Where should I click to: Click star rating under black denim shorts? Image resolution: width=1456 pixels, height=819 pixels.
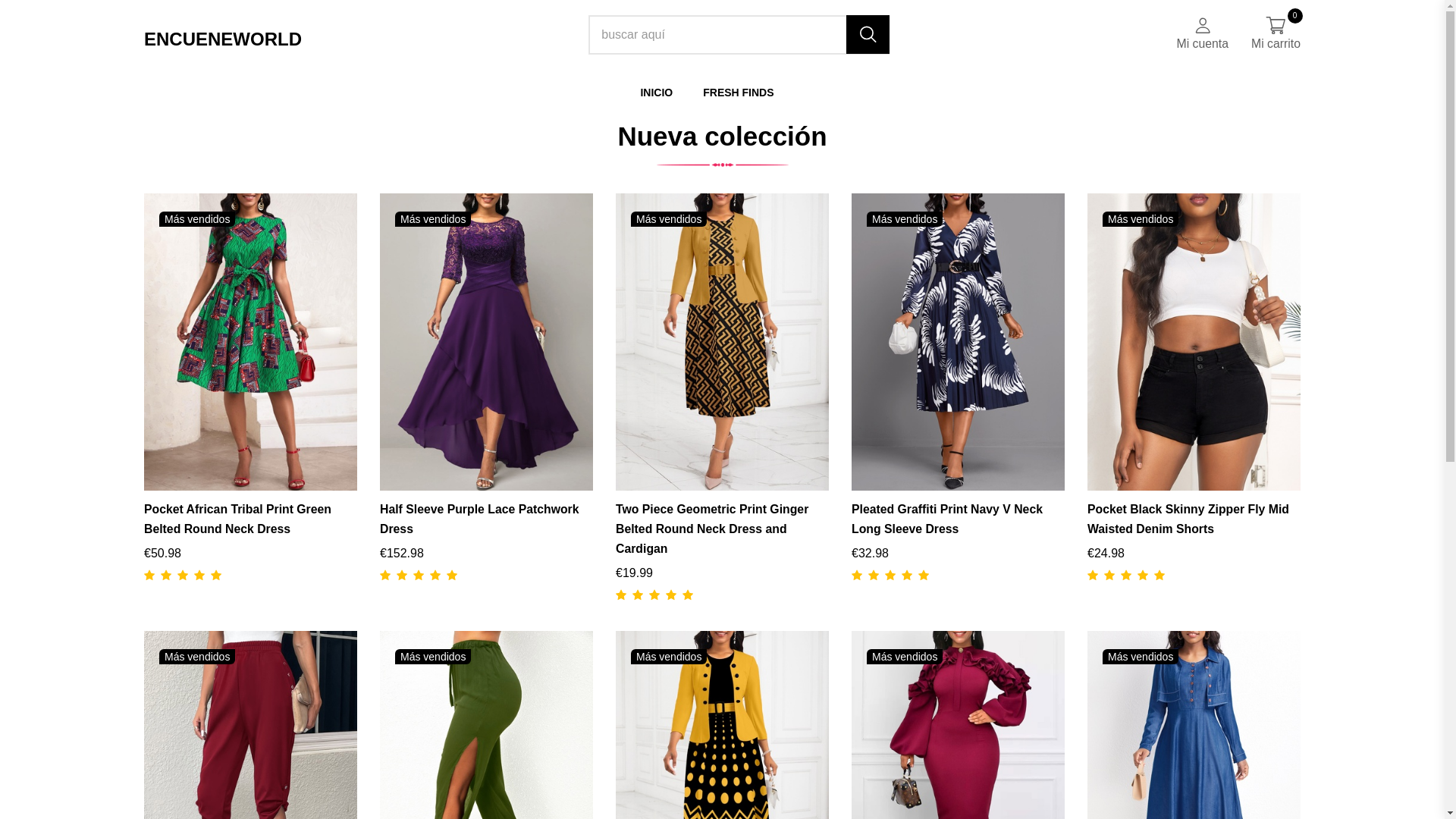1126,576
